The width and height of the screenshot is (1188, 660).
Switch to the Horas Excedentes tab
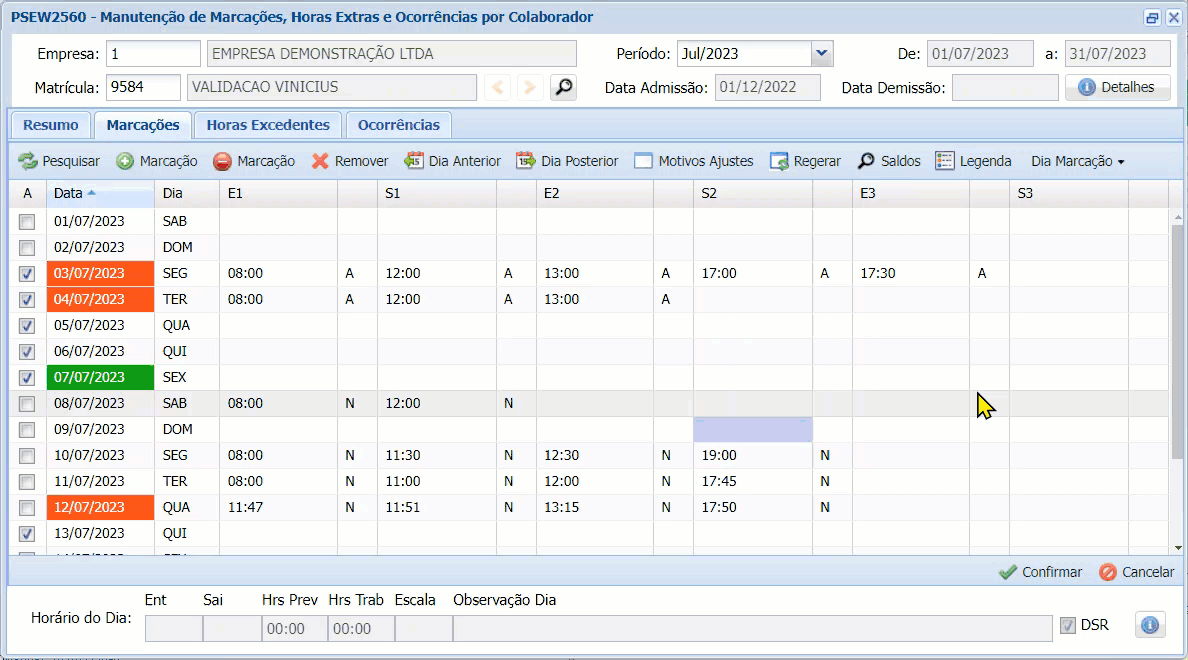[x=267, y=125]
